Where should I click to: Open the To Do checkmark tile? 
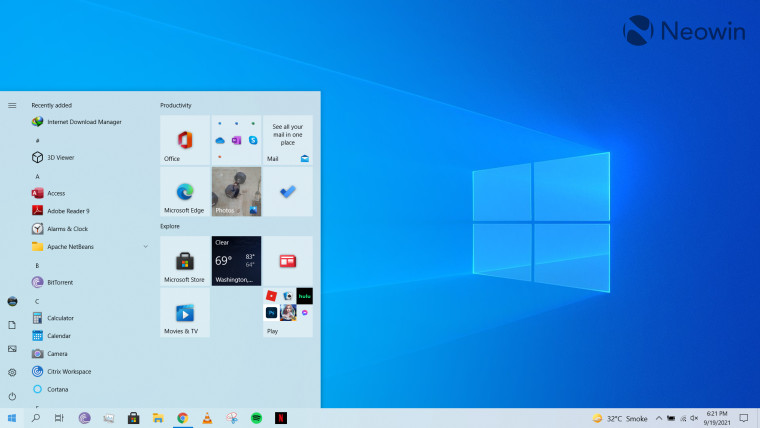tap(288, 191)
